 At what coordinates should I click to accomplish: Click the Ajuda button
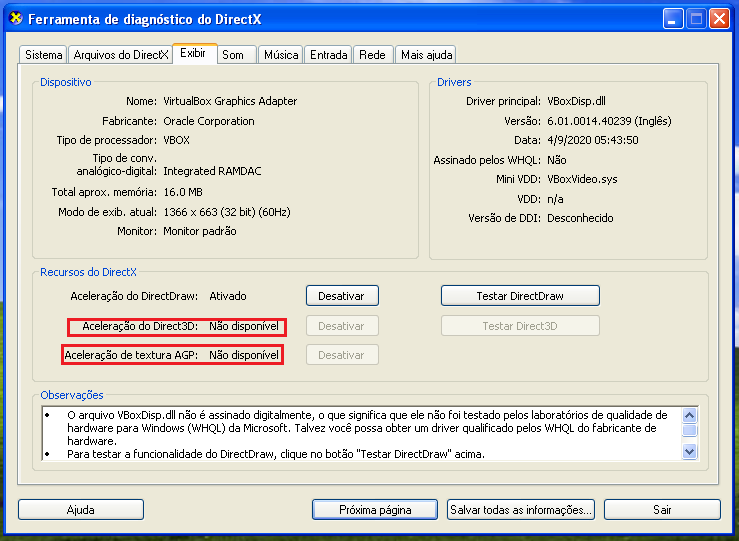(x=81, y=509)
